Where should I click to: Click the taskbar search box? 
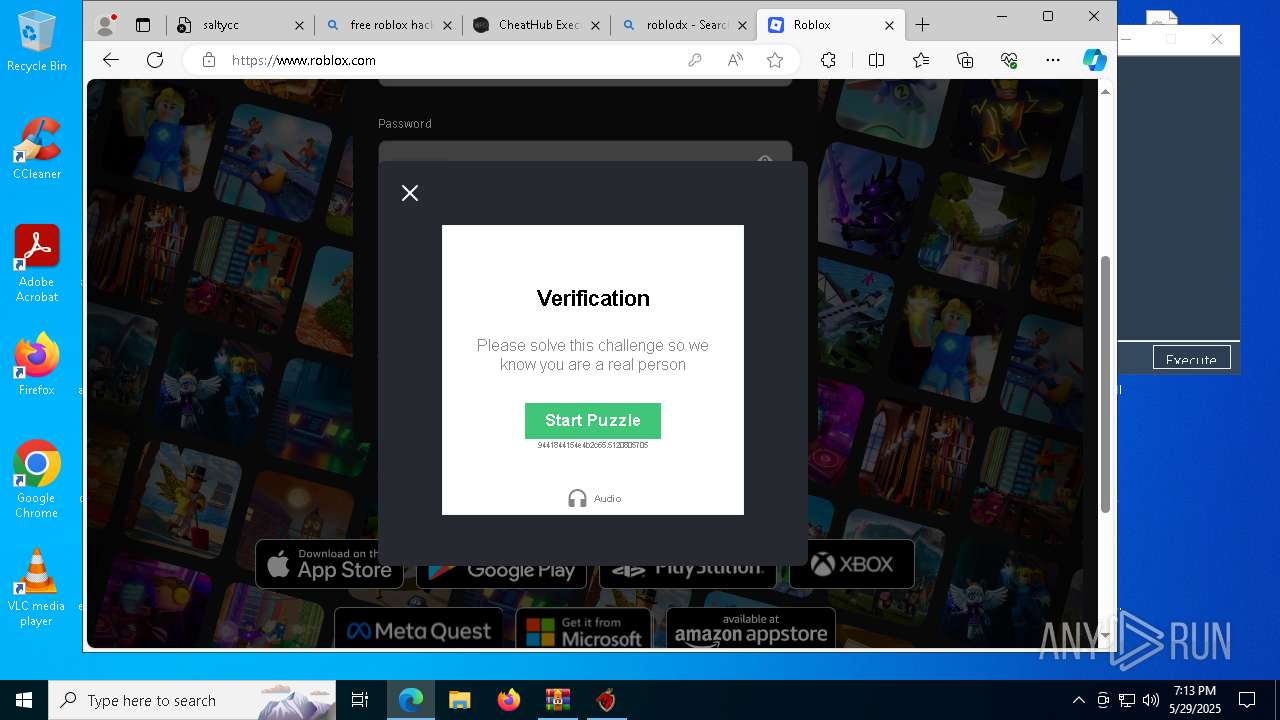tap(192, 700)
